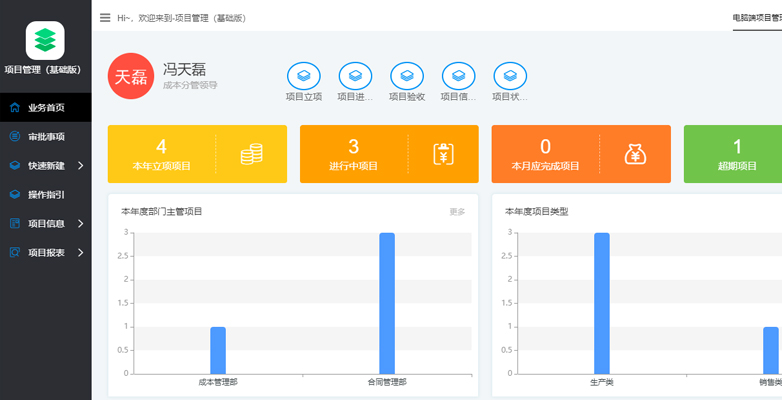Click the money bag icon on orange card
Viewport: 782px width, 400px height.
coord(636,154)
